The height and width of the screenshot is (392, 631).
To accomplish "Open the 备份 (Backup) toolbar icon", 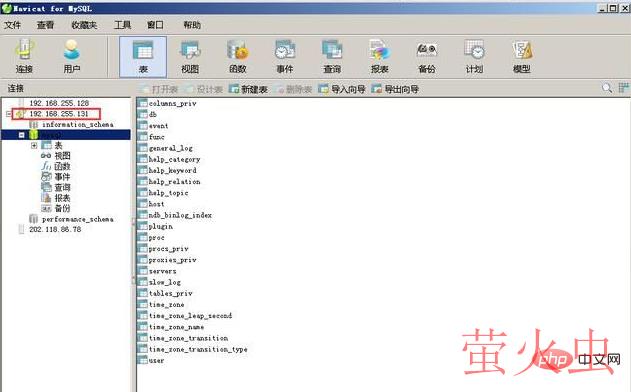I will [x=427, y=57].
